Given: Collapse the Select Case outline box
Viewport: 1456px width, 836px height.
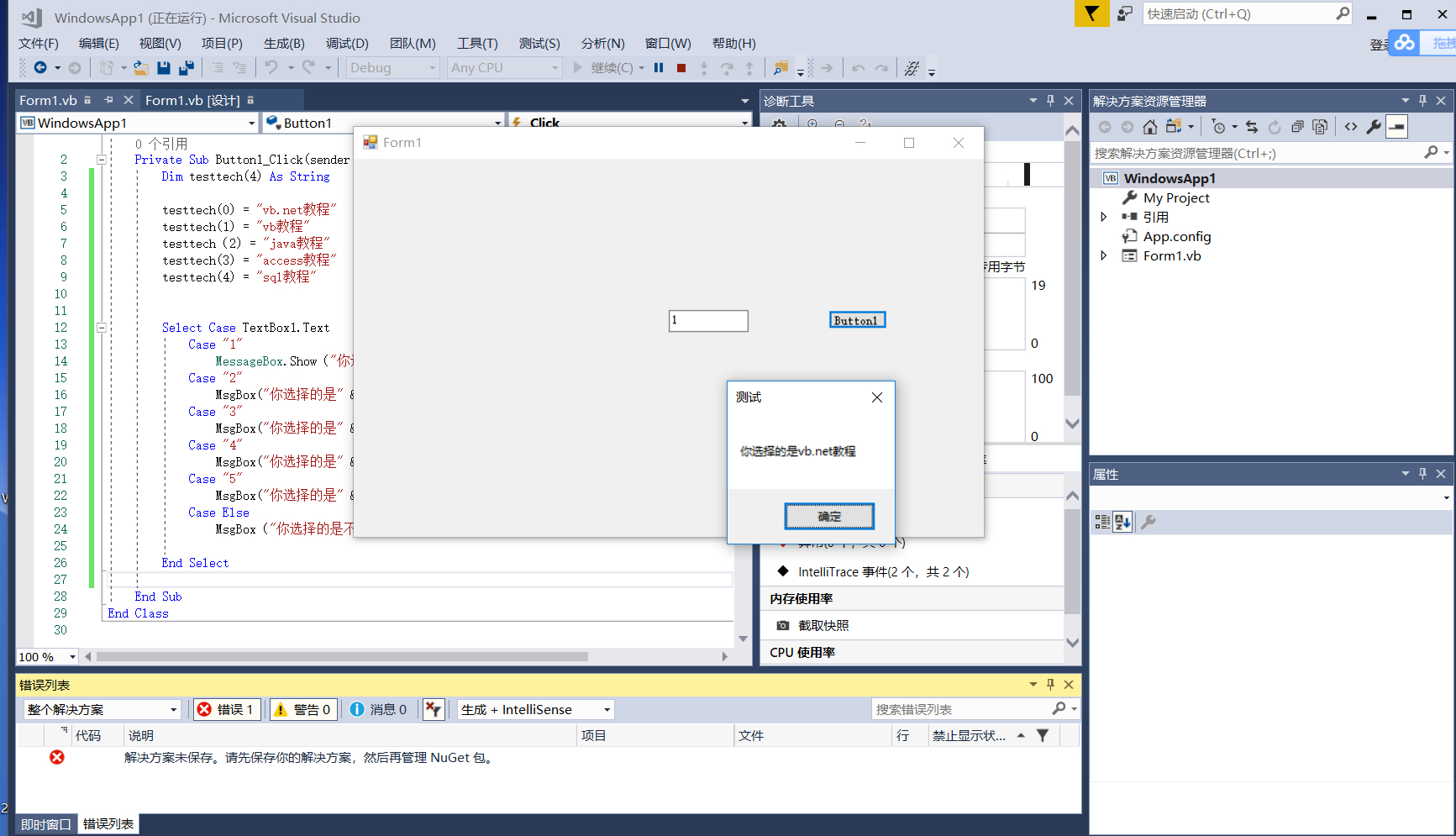Looking at the screenshot, I should pos(102,328).
